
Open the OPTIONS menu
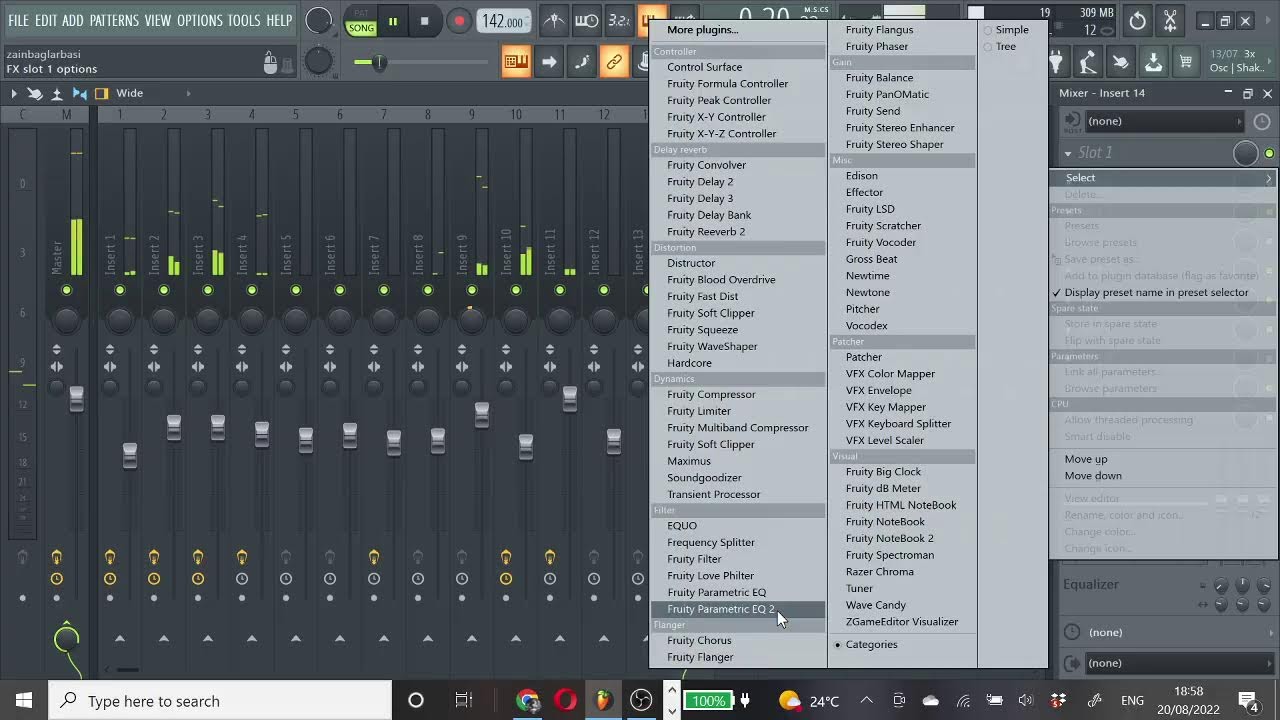pos(200,20)
